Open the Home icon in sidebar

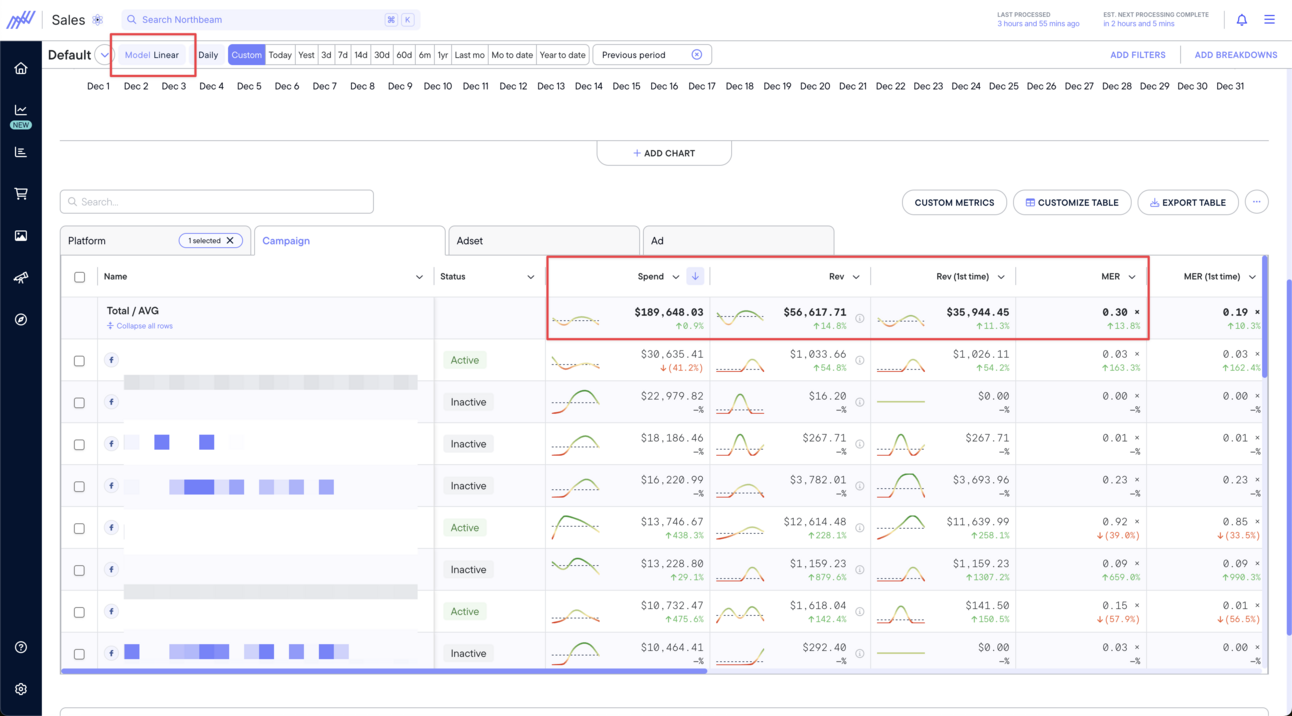coord(21,69)
